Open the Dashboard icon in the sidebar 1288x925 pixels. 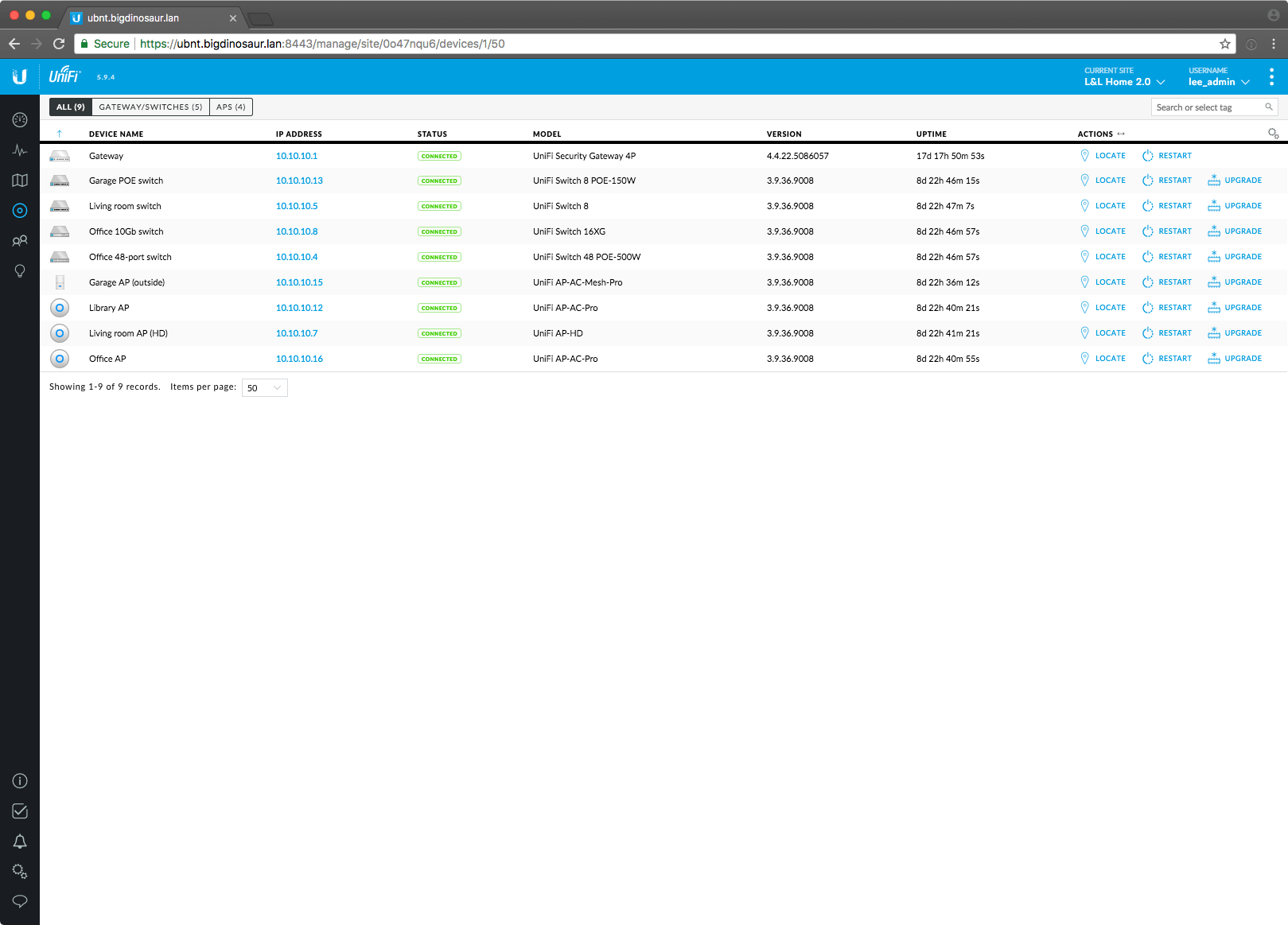[20, 120]
